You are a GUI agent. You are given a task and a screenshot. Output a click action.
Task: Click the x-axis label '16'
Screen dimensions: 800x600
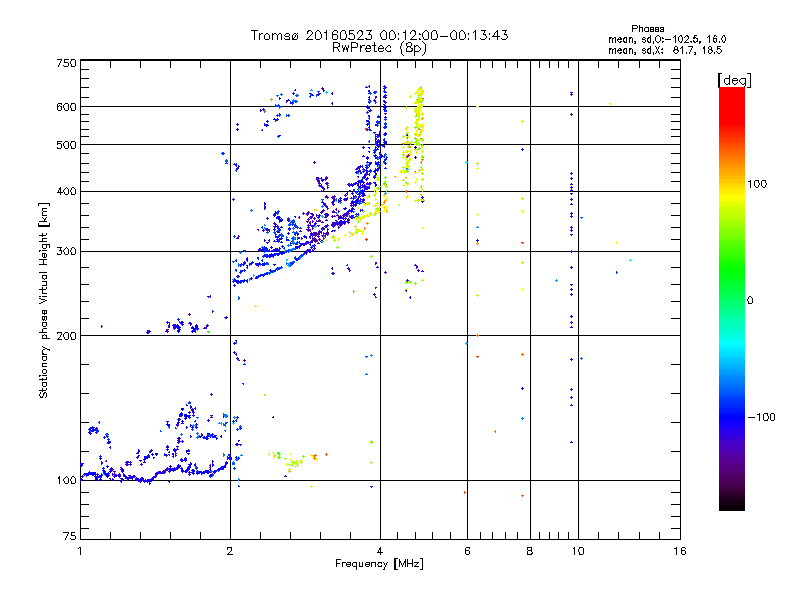680,551
